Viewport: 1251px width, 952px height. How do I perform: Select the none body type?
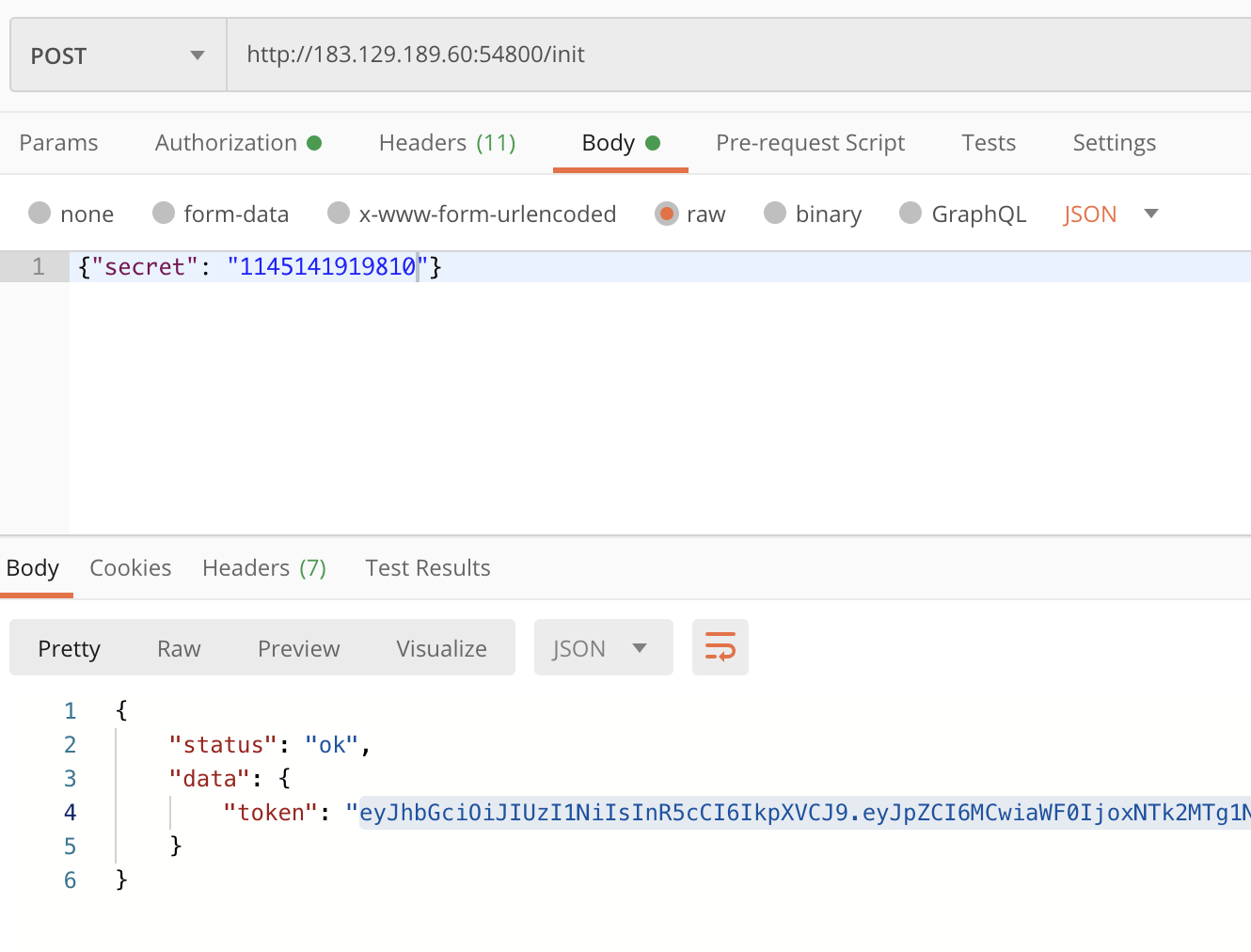tap(71, 214)
